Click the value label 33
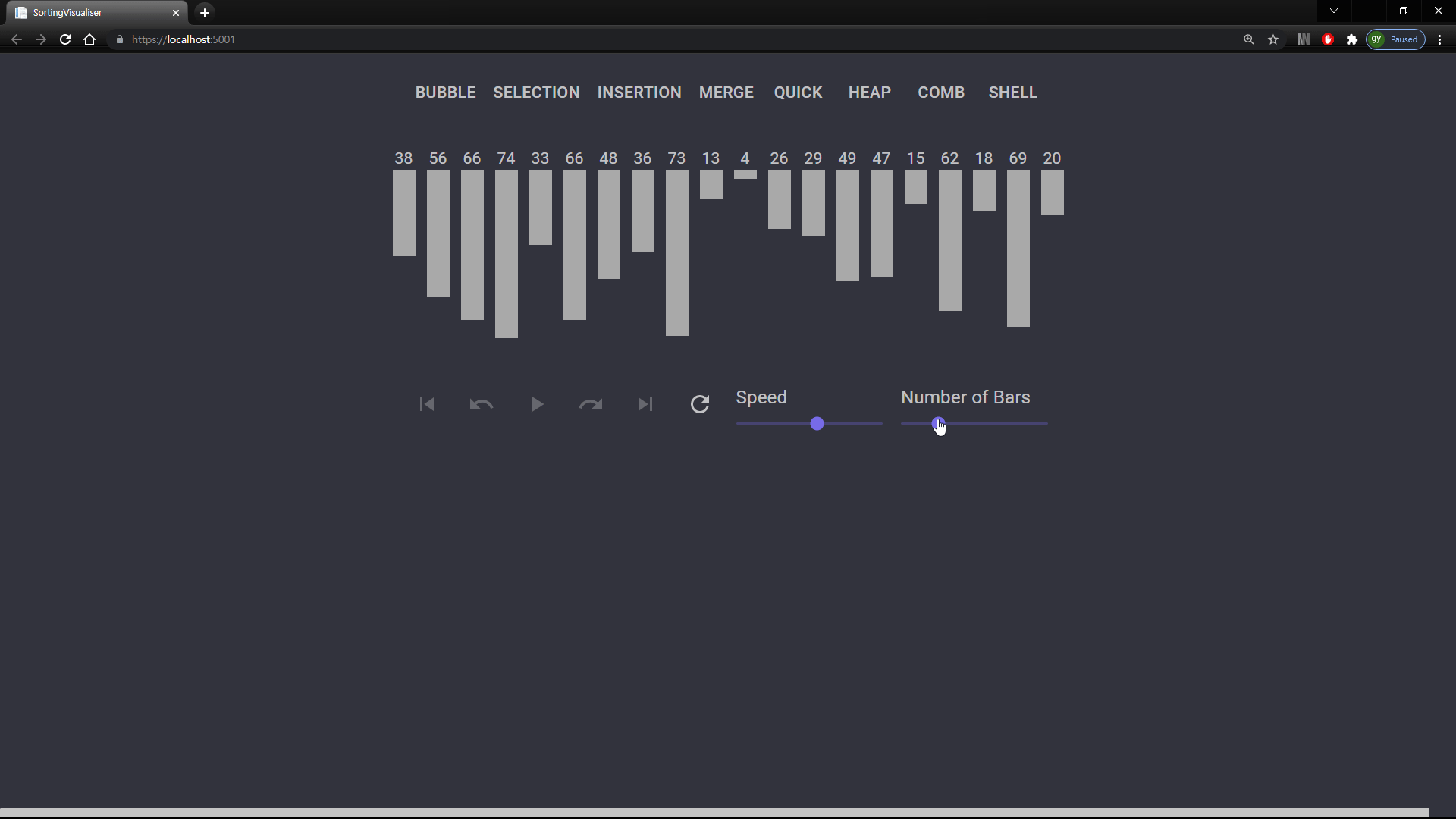Viewport: 1456px width, 819px height. pyautogui.click(x=540, y=158)
